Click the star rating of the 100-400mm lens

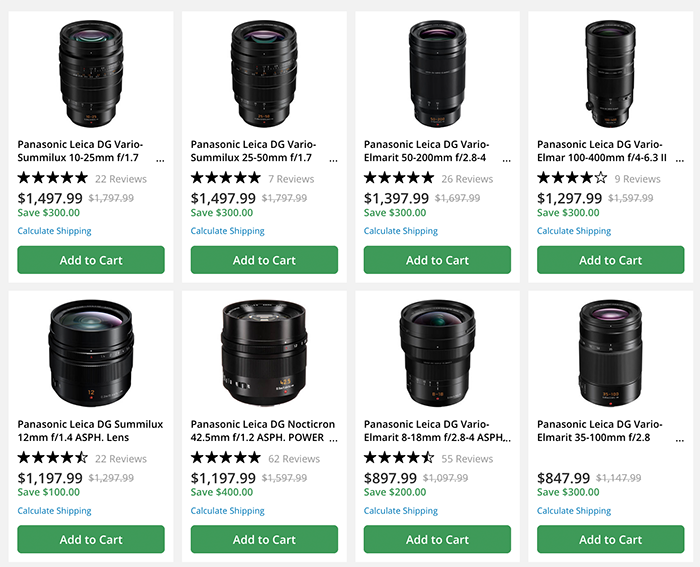(x=572, y=178)
